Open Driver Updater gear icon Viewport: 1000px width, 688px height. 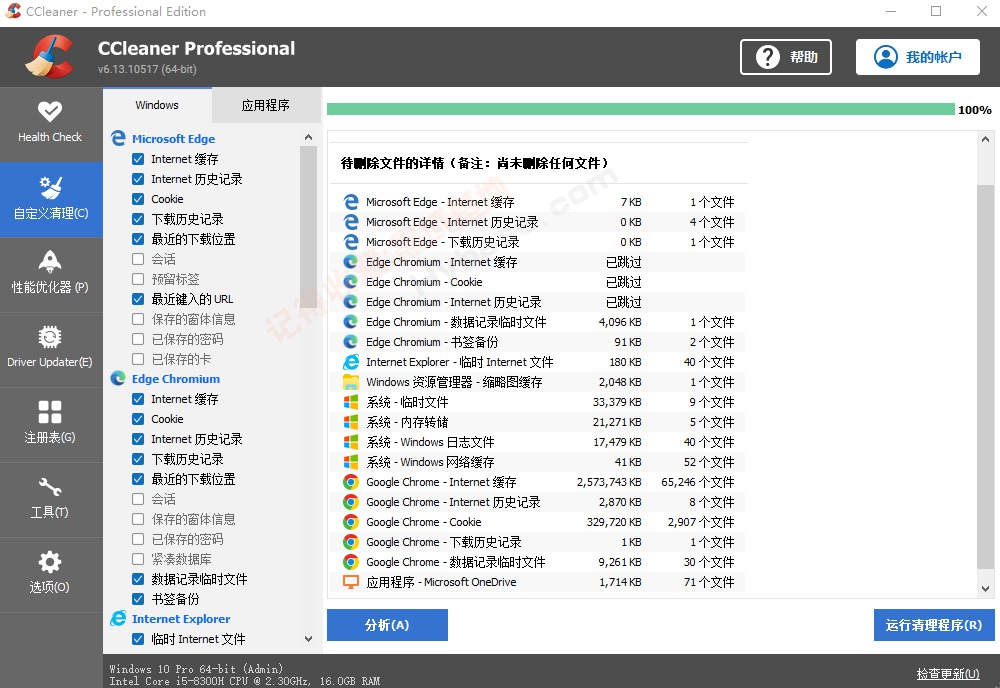[50, 337]
